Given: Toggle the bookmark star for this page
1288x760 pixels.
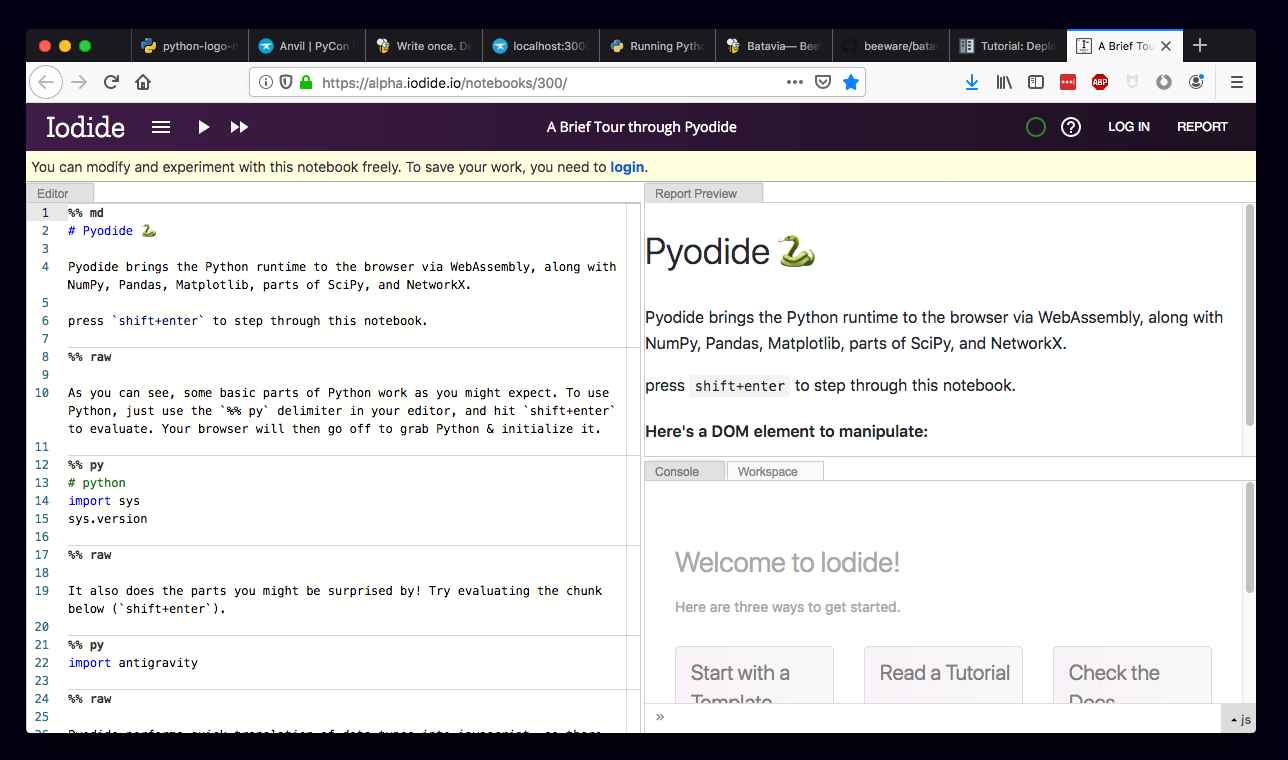Looking at the screenshot, I should (851, 82).
